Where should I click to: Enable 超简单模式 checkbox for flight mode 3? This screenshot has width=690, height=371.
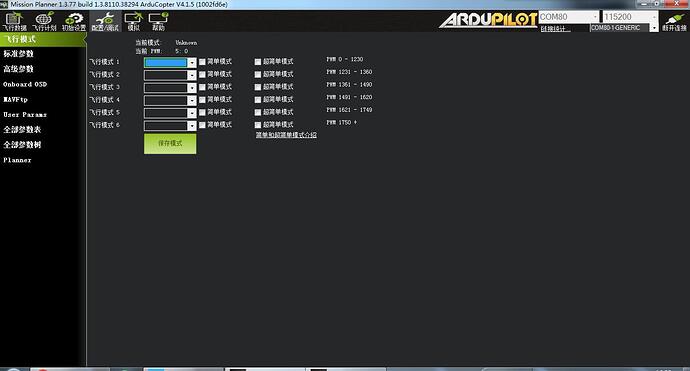pos(258,87)
